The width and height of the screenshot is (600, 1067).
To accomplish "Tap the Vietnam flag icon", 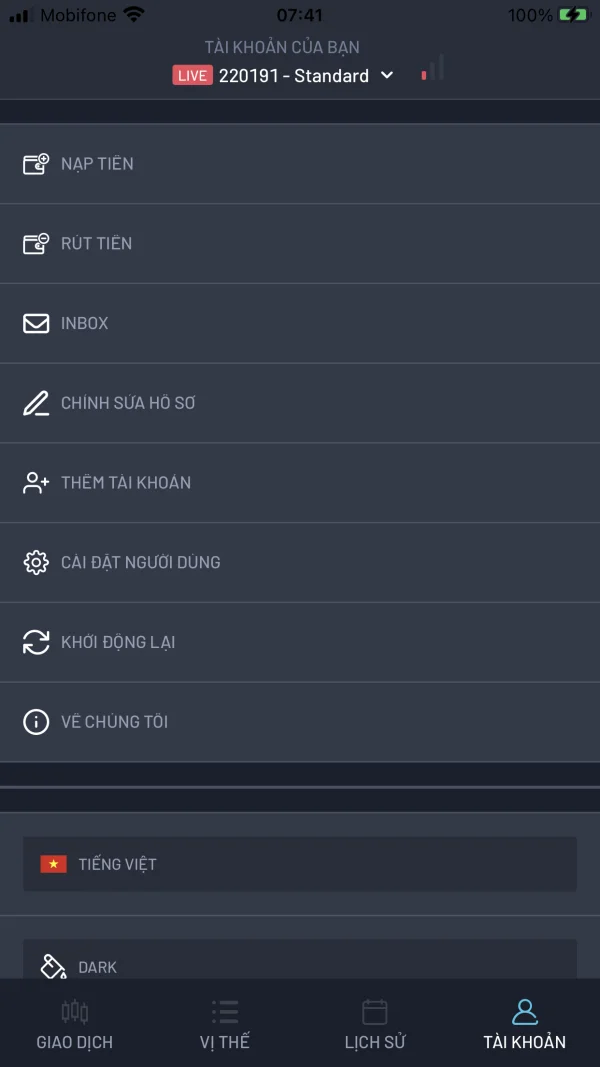I will pyautogui.click(x=53, y=864).
